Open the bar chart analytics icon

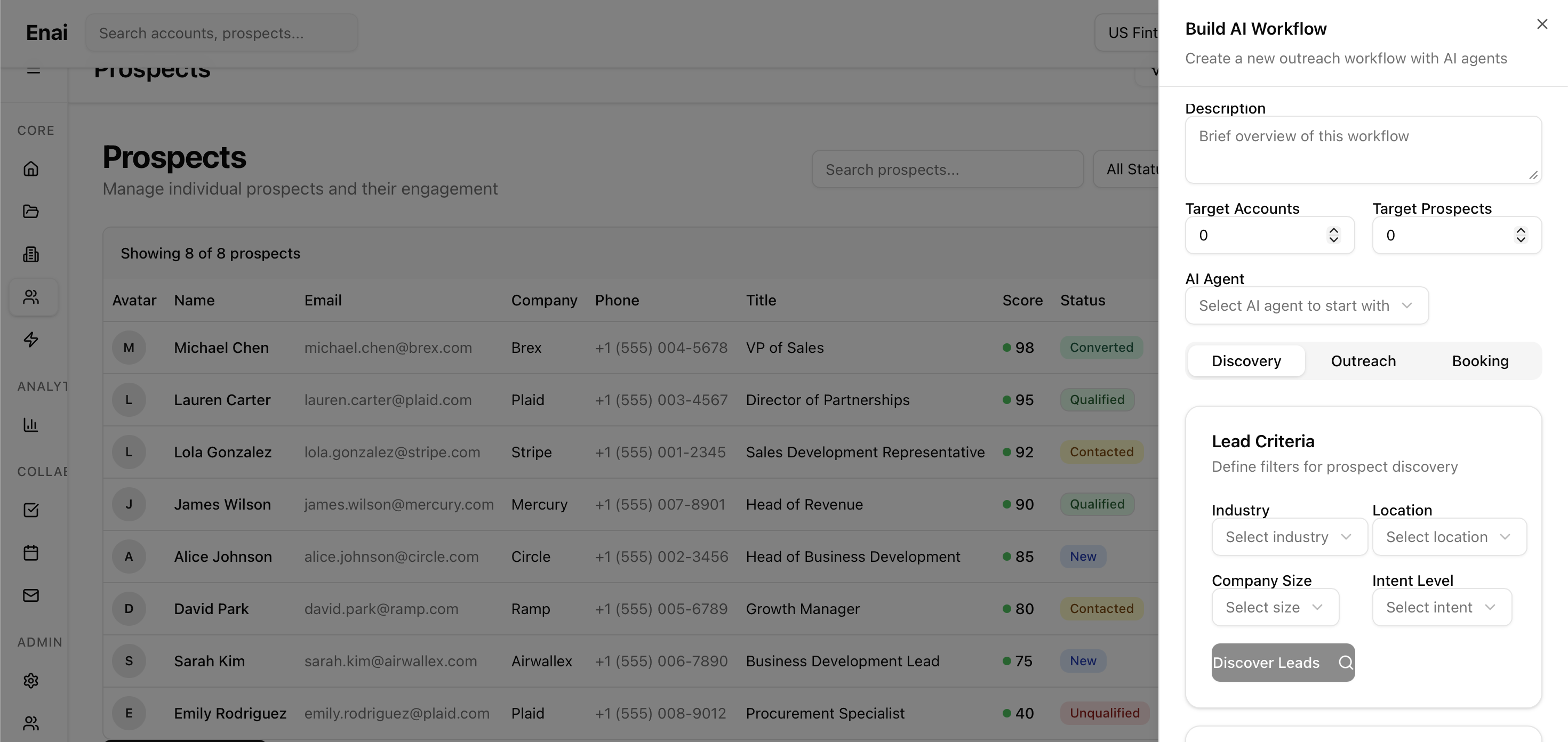click(31, 424)
